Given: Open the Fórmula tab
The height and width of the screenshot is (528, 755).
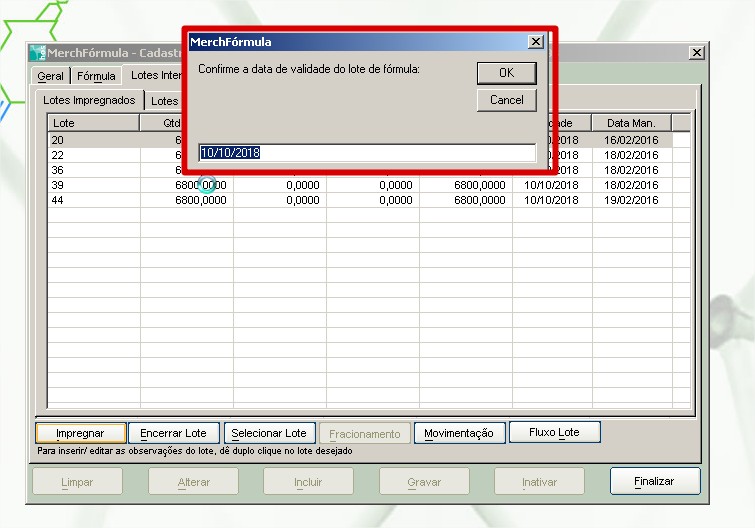Looking at the screenshot, I should [x=97, y=76].
